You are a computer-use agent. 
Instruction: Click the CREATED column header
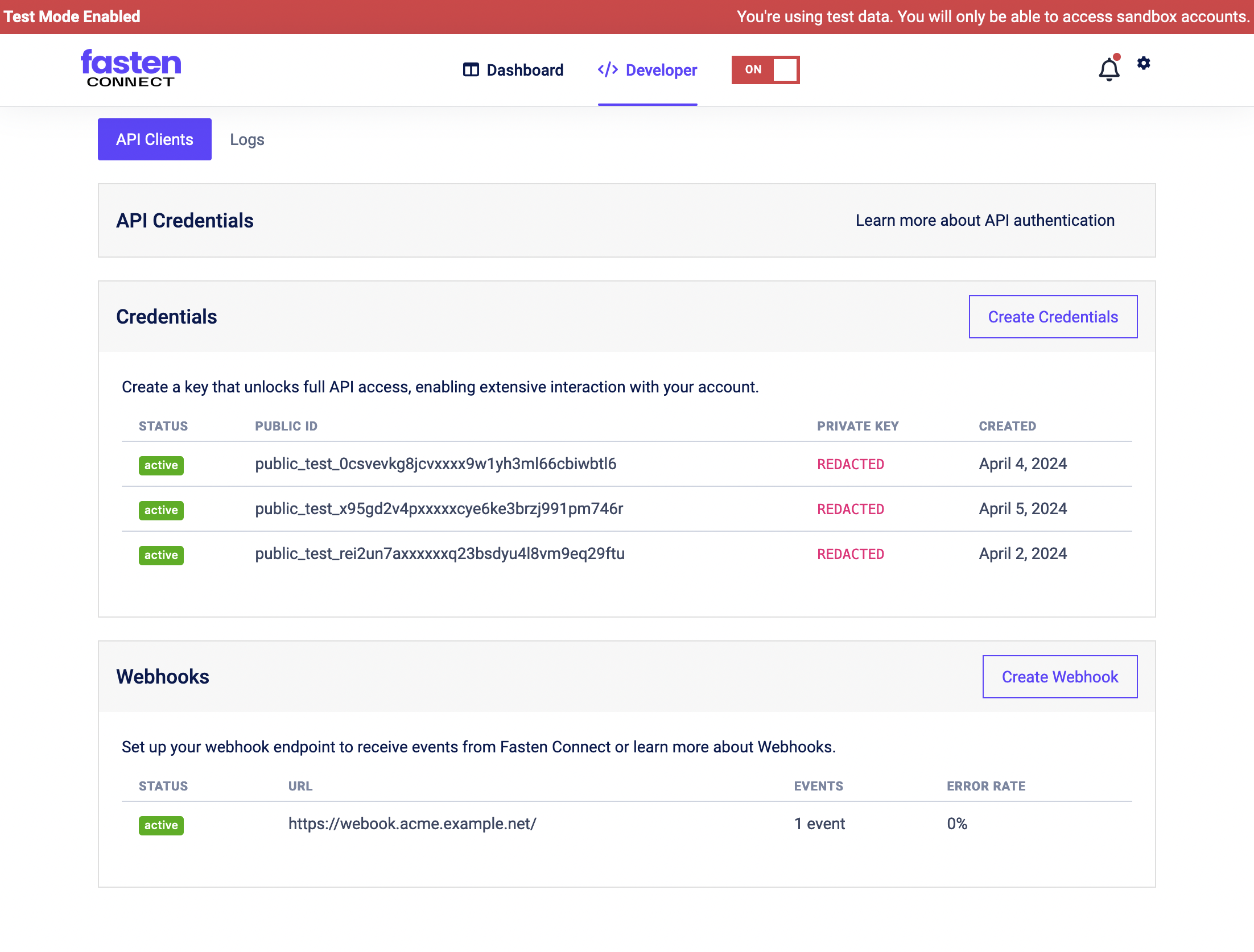[x=1008, y=426]
